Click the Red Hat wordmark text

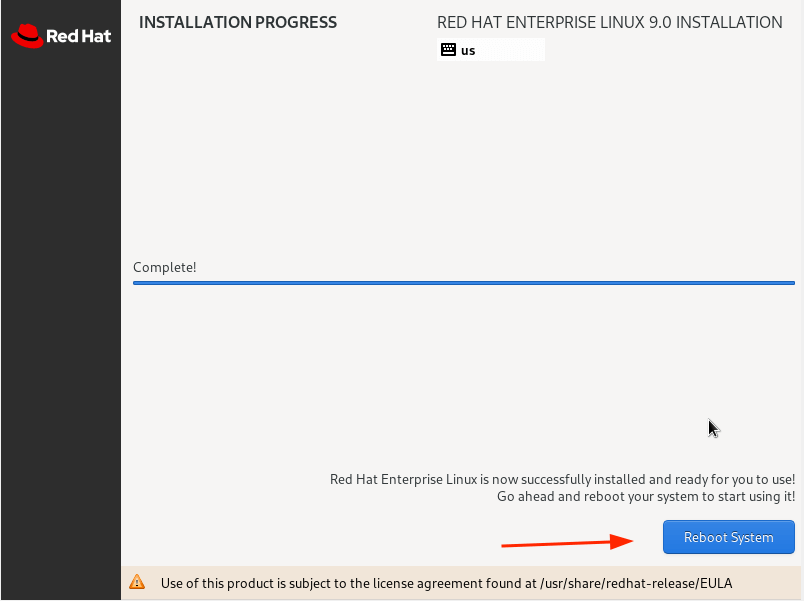tap(78, 37)
